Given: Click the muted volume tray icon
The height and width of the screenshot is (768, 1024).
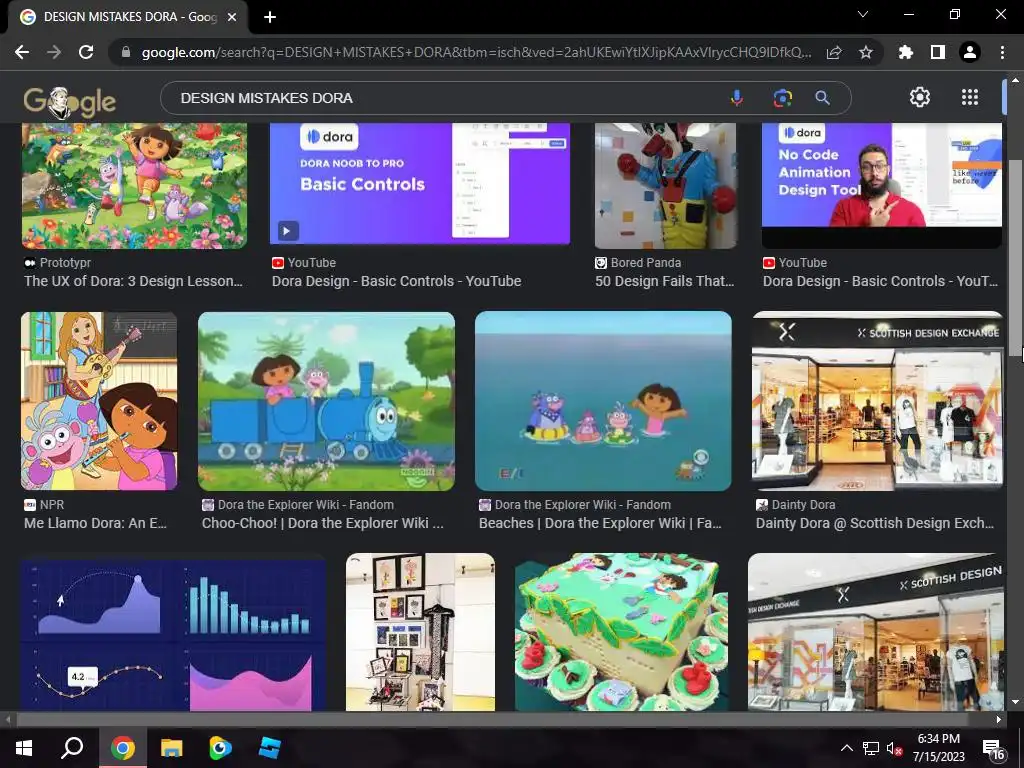Looking at the screenshot, I should (894, 748).
